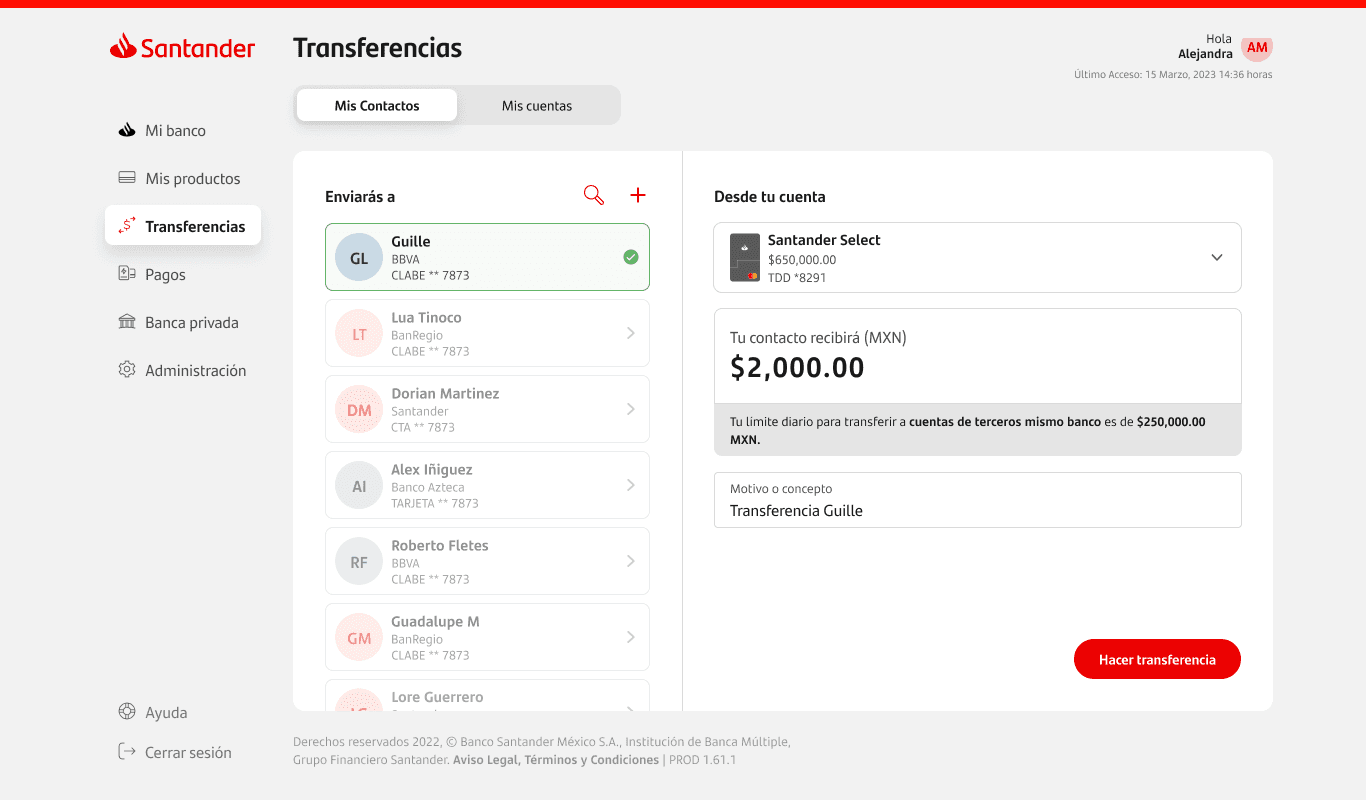Click the Administración gear icon
1366x800 pixels.
(127, 370)
